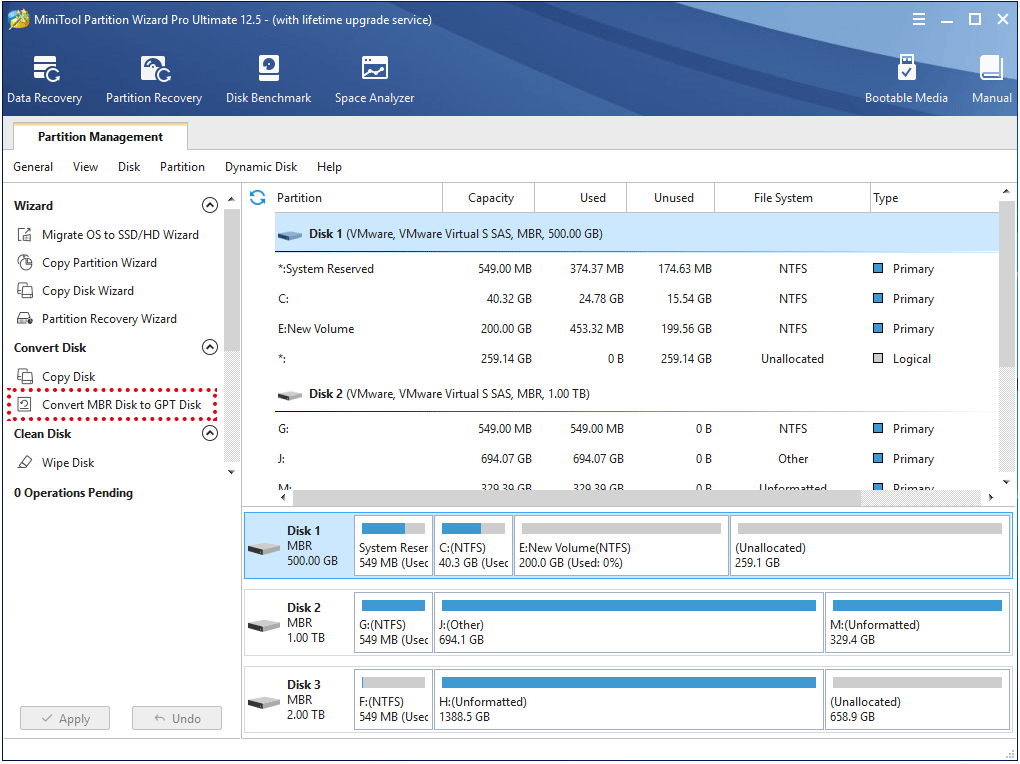Select the Disk 3 drive icon in the disk map
The image size is (1020, 764).
tap(264, 702)
